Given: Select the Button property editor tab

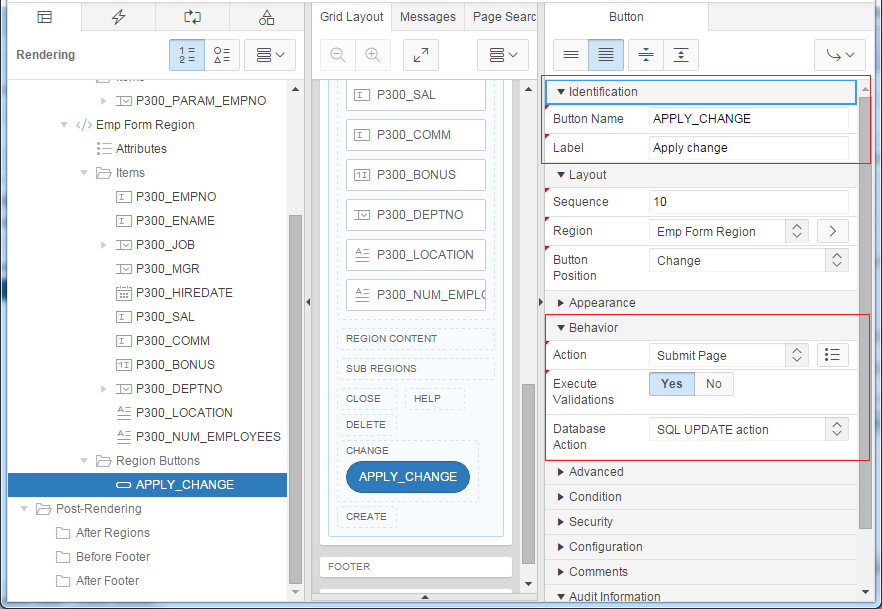Looking at the screenshot, I should pyautogui.click(x=626, y=17).
